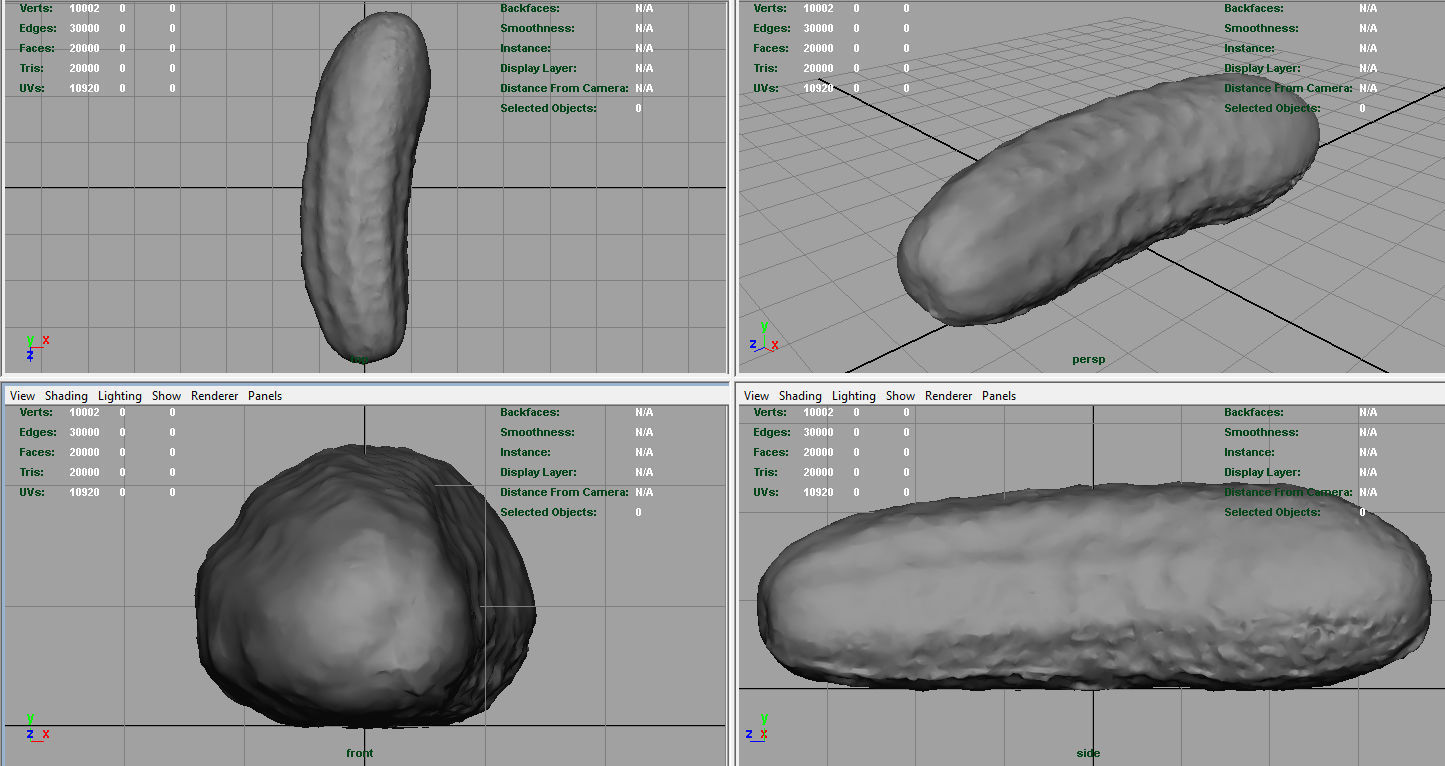Open the Renderer menu in front panel
1445x766 pixels.
coord(215,396)
